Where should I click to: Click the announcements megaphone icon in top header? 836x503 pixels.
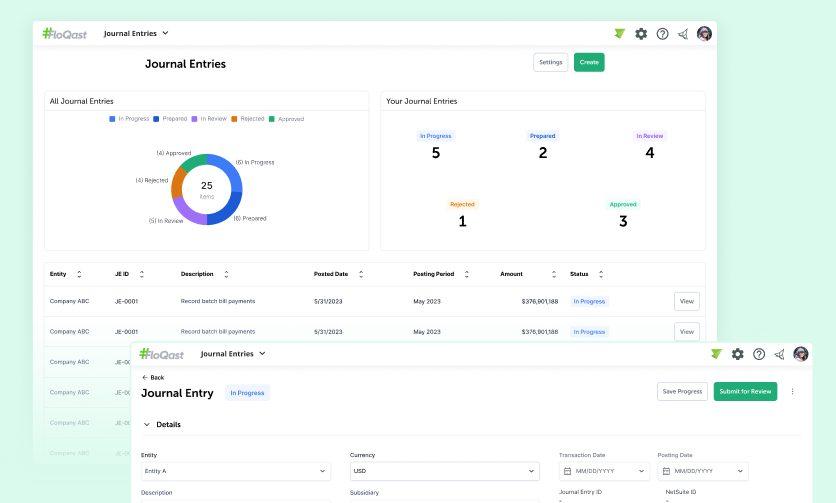point(683,34)
